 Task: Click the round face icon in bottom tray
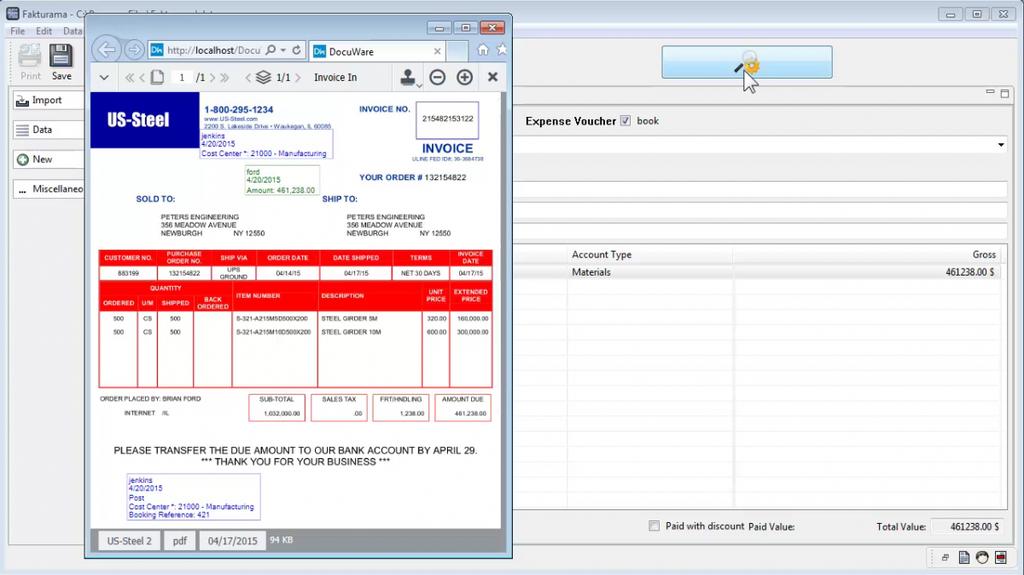[982, 557]
